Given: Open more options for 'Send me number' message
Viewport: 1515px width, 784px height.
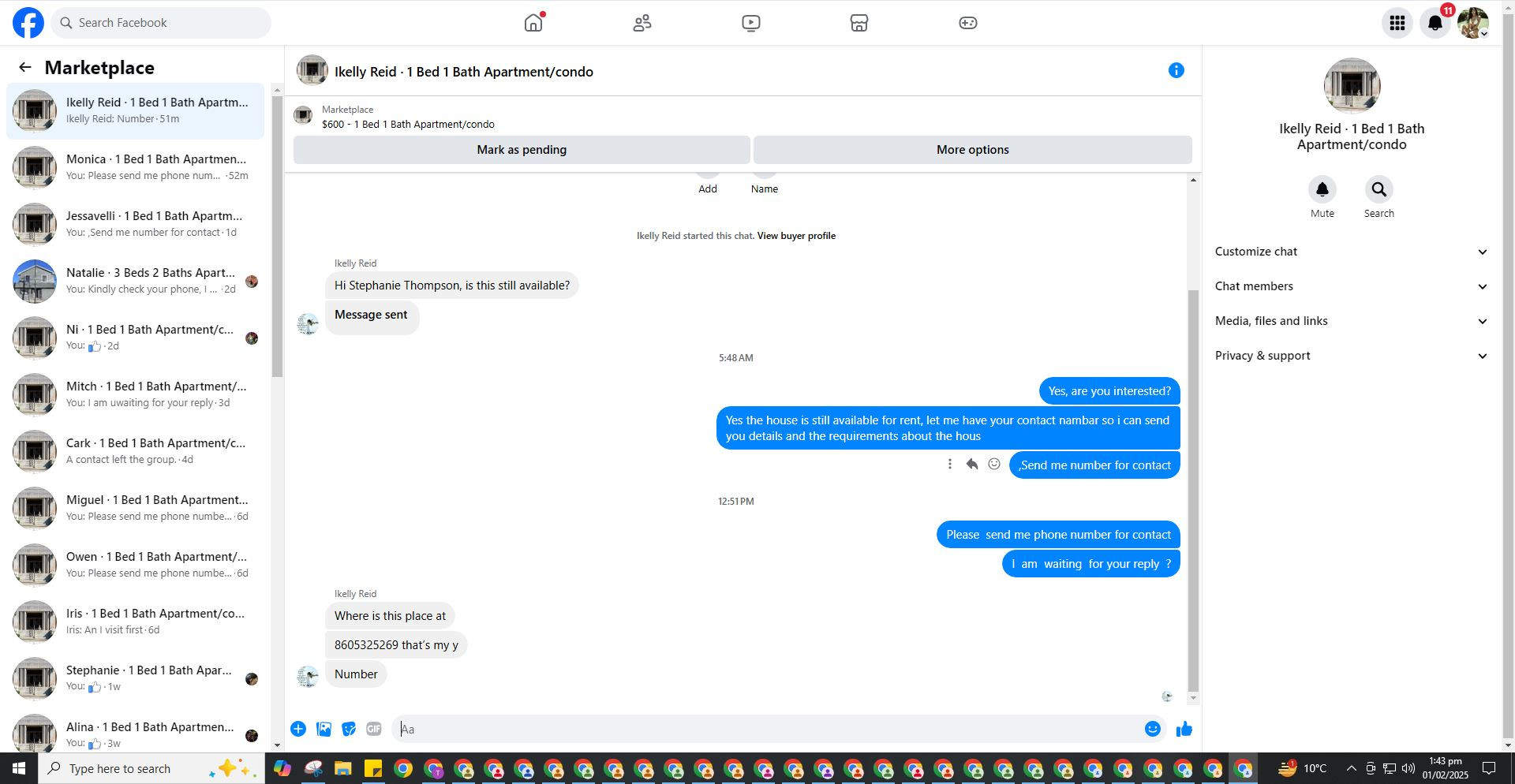Looking at the screenshot, I should 950,465.
